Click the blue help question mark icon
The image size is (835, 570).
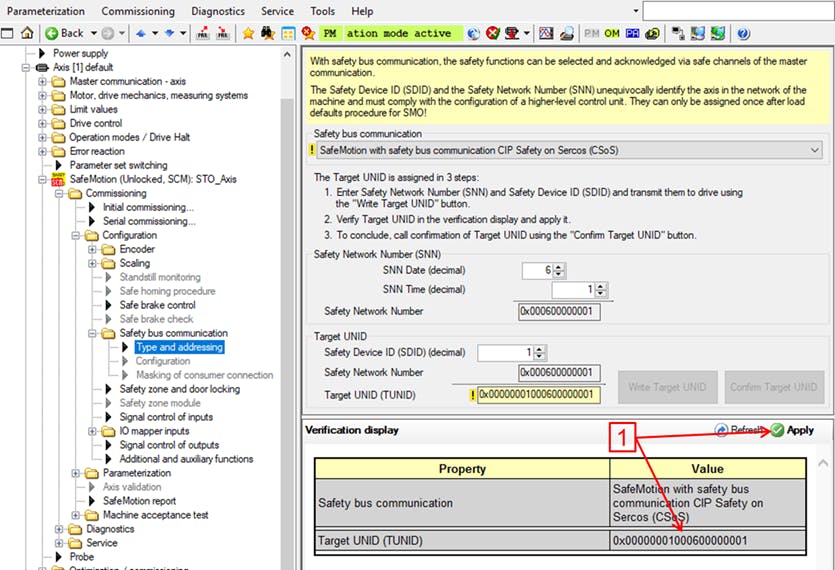tap(743, 34)
